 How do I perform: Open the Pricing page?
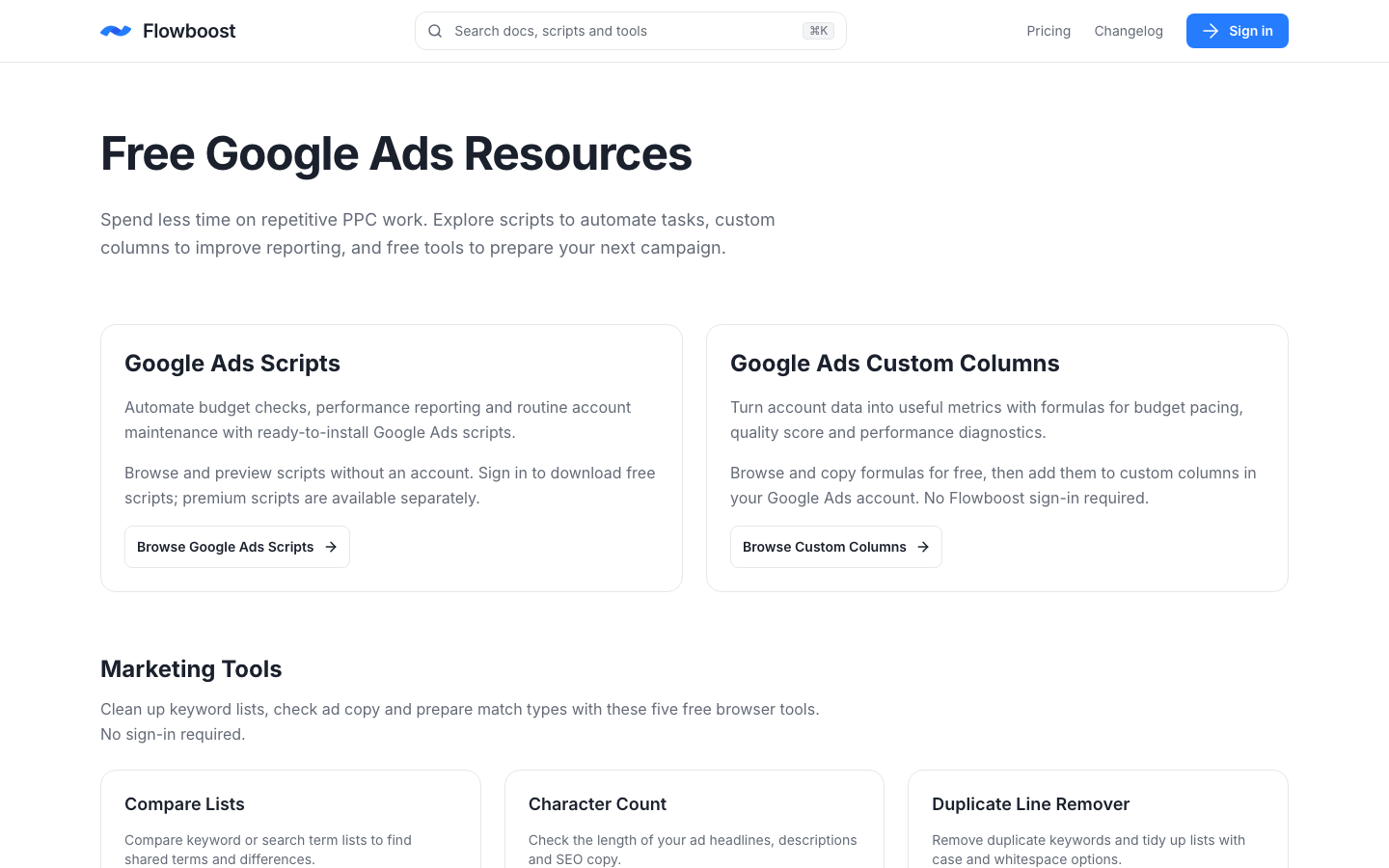click(1049, 31)
